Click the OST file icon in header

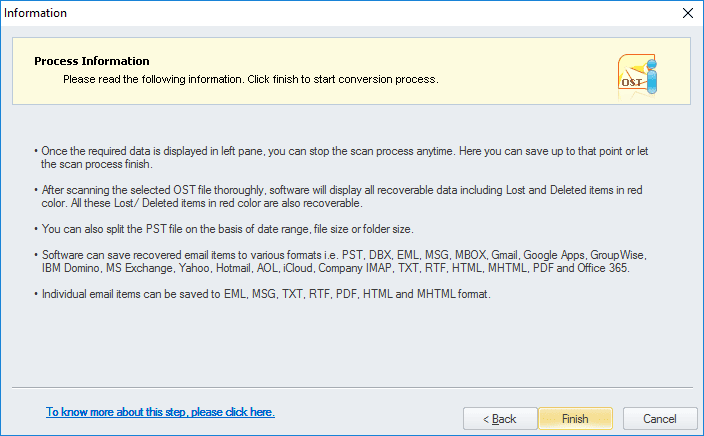point(633,76)
